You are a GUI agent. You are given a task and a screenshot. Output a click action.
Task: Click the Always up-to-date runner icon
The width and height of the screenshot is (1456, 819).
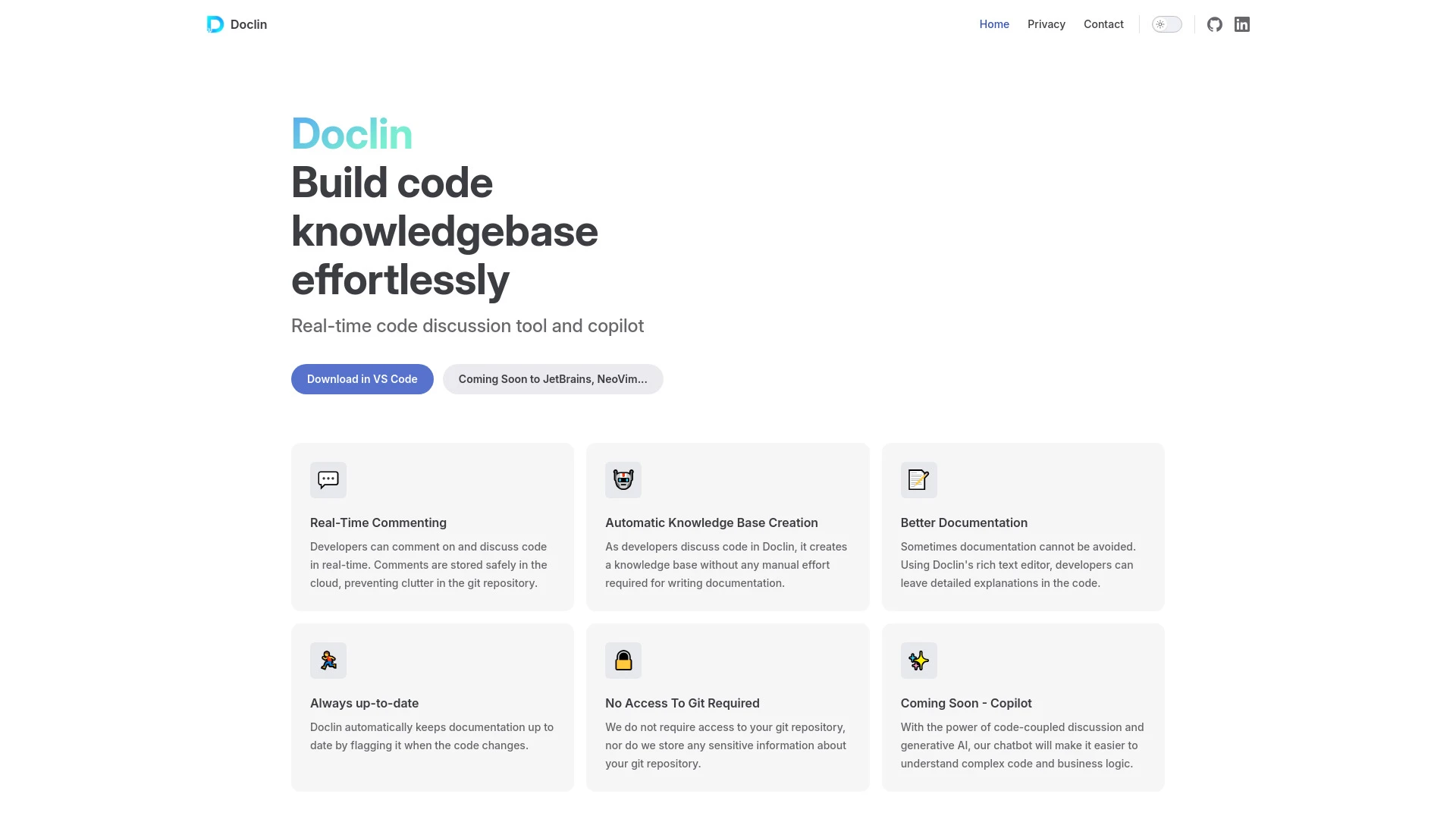click(328, 660)
